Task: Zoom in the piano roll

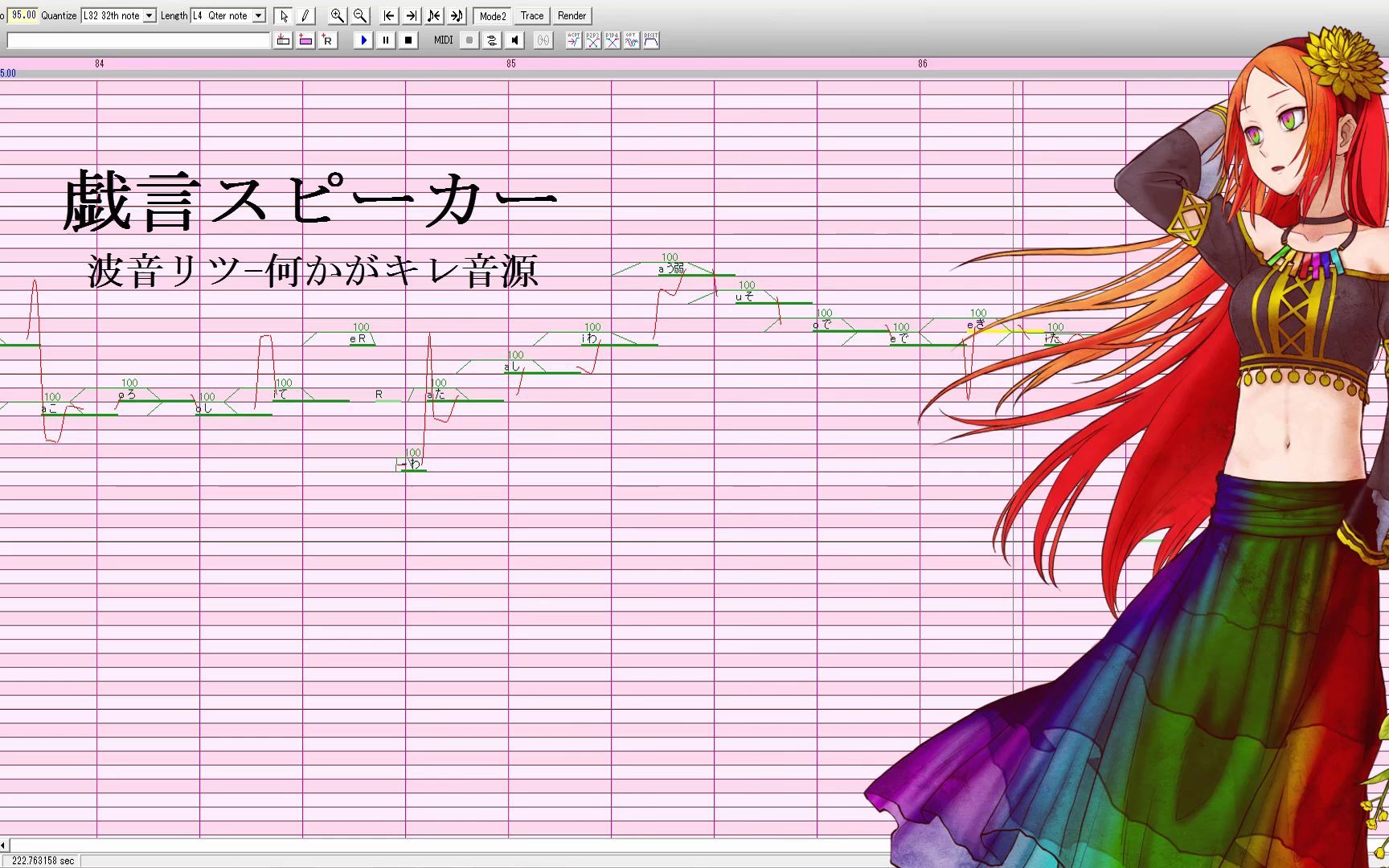Action: 338,16
